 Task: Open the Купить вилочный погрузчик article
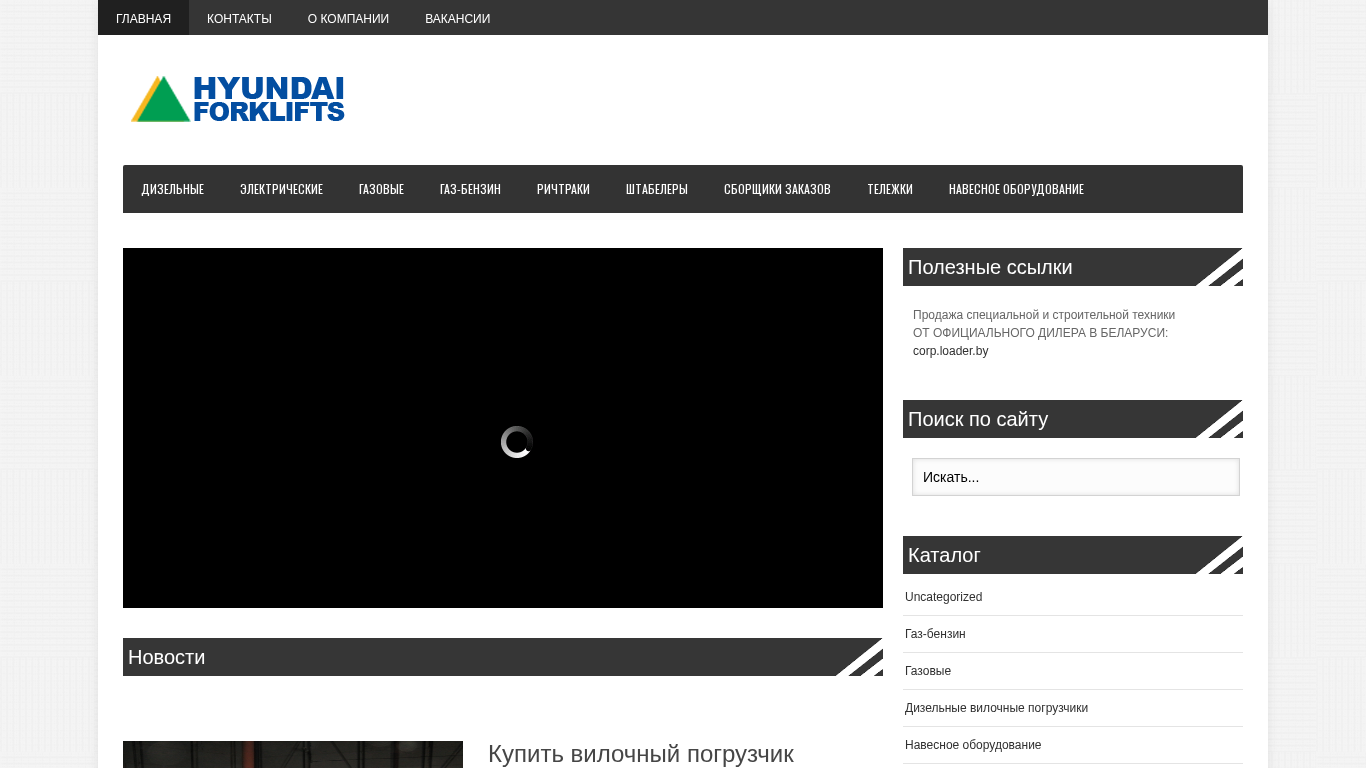(x=640, y=754)
